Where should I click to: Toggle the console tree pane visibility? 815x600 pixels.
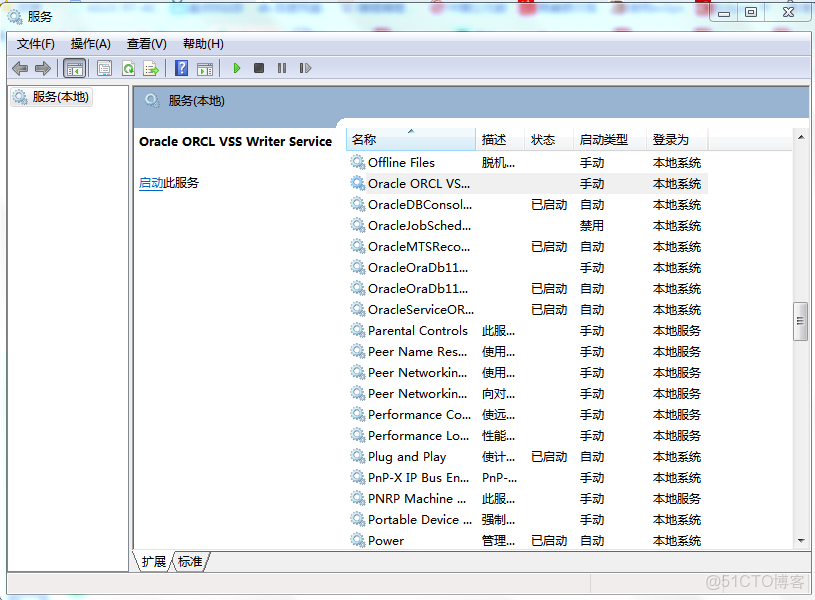[74, 68]
